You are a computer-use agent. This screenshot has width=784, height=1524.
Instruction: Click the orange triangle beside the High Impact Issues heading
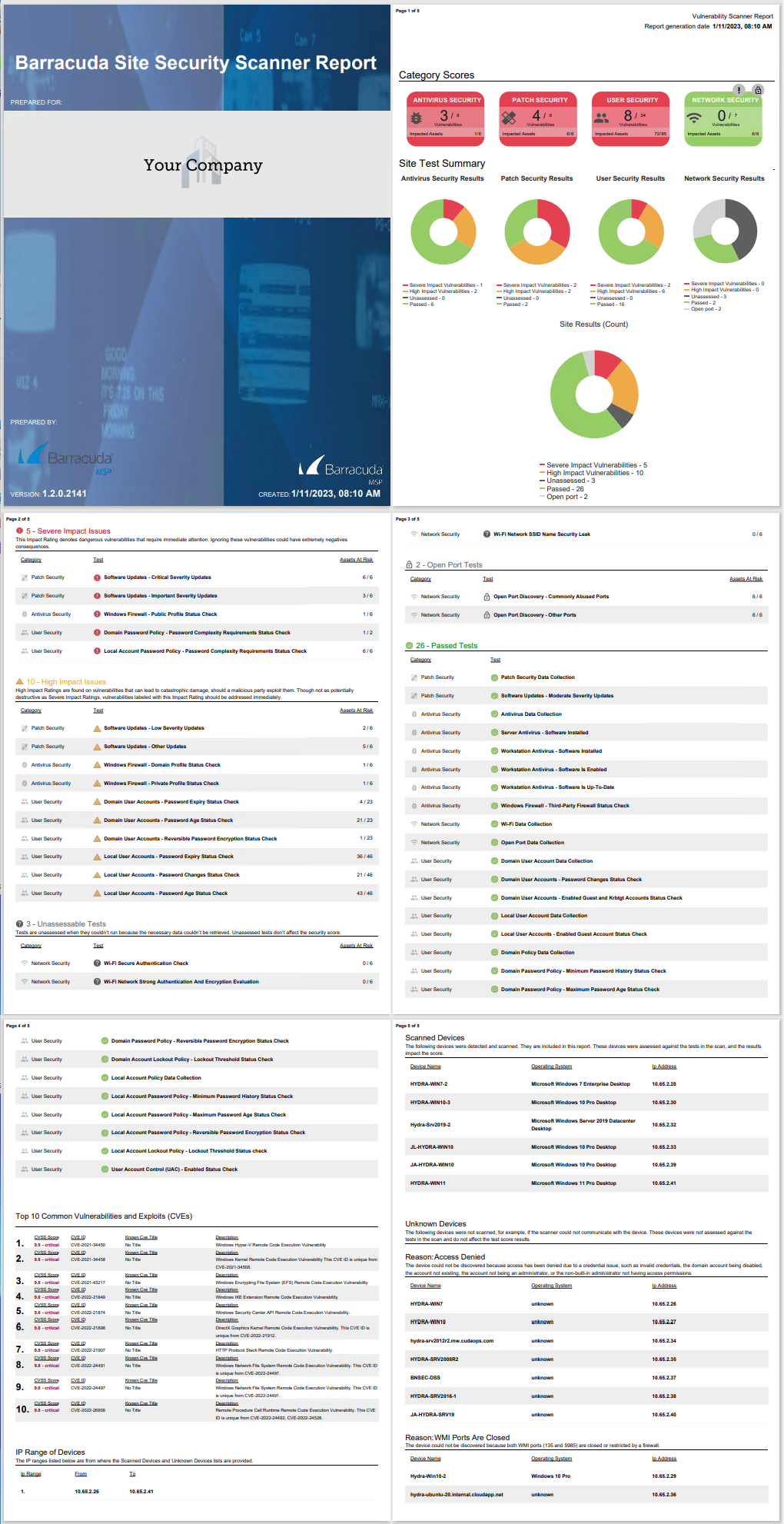tap(20, 681)
